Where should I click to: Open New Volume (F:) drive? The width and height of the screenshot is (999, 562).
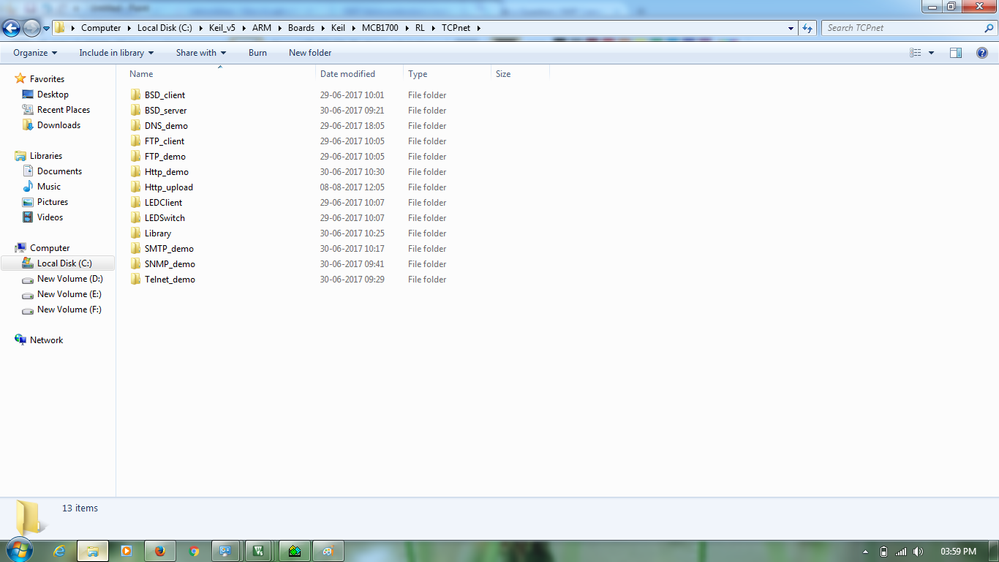point(69,309)
